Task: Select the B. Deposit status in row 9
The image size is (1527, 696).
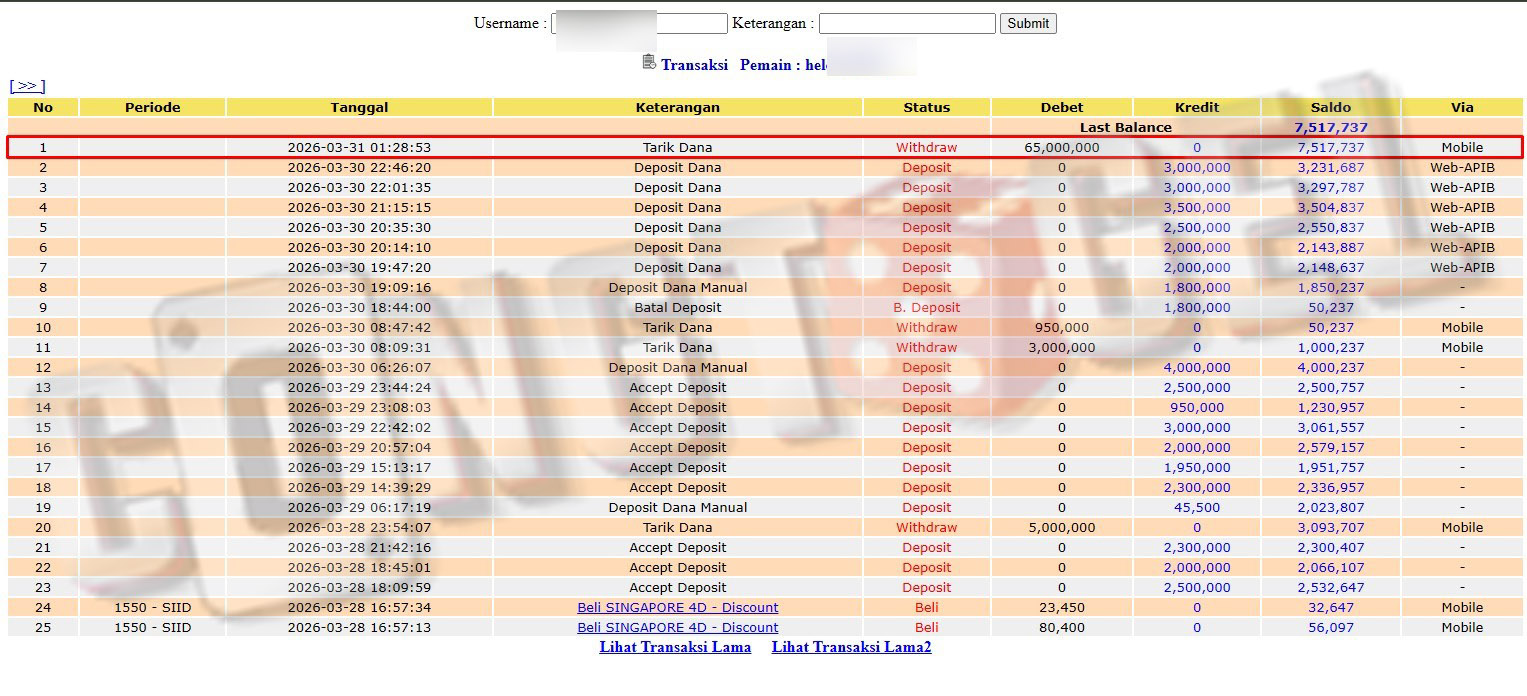Action: 927,307
